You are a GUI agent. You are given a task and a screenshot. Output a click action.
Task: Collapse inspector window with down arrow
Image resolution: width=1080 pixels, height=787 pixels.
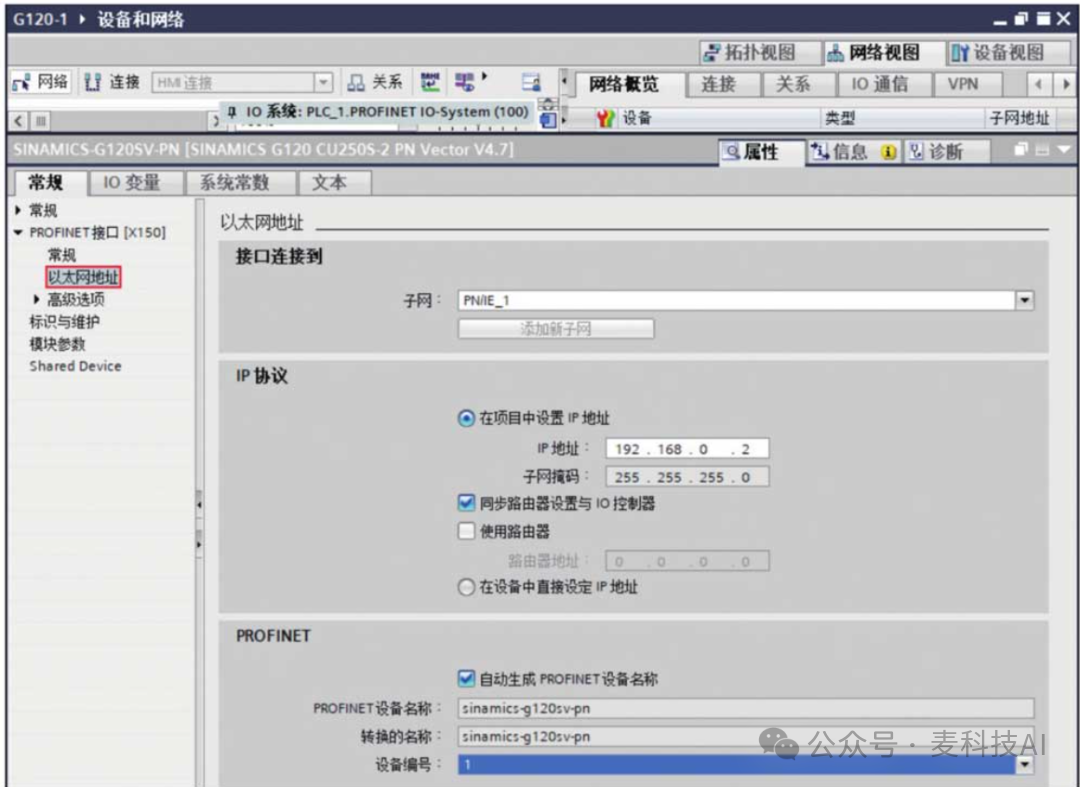(x=1064, y=149)
